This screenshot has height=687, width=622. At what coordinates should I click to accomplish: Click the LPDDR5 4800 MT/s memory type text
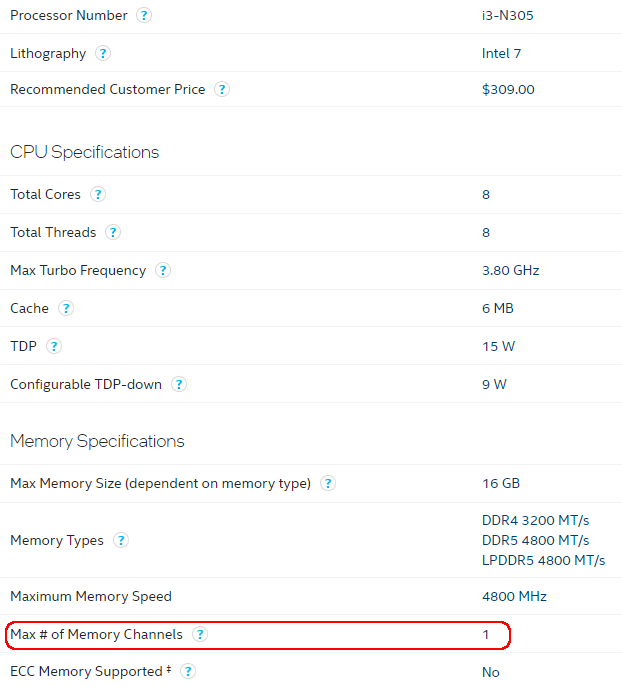tap(544, 560)
